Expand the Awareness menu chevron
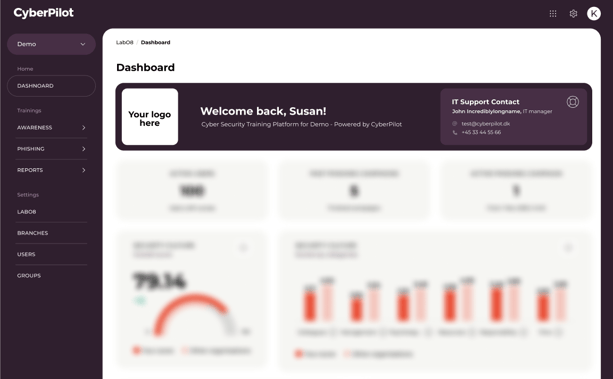Screen dimensions: 613x379 (83, 128)
